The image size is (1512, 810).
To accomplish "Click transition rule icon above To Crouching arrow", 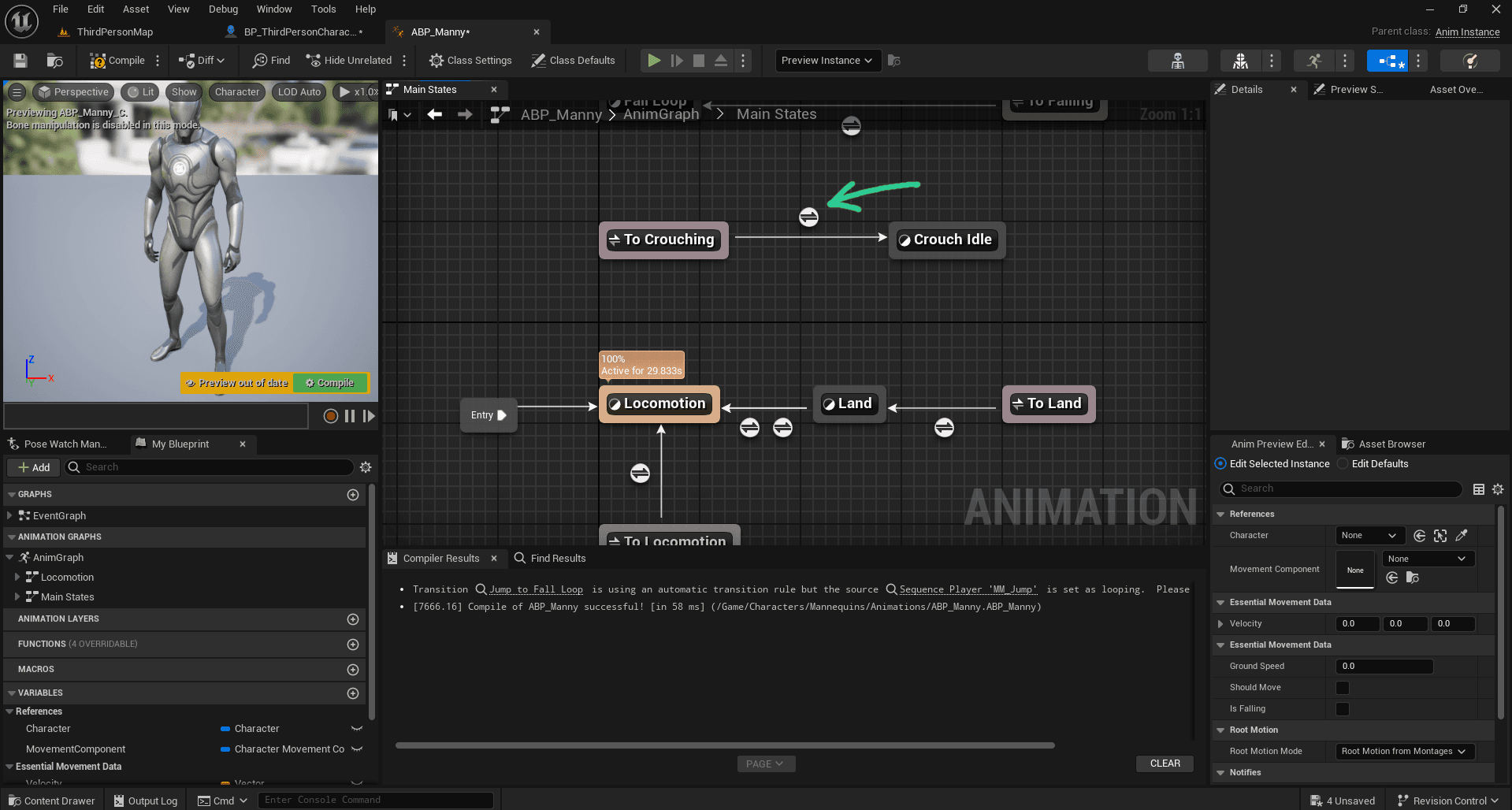I will [808, 217].
